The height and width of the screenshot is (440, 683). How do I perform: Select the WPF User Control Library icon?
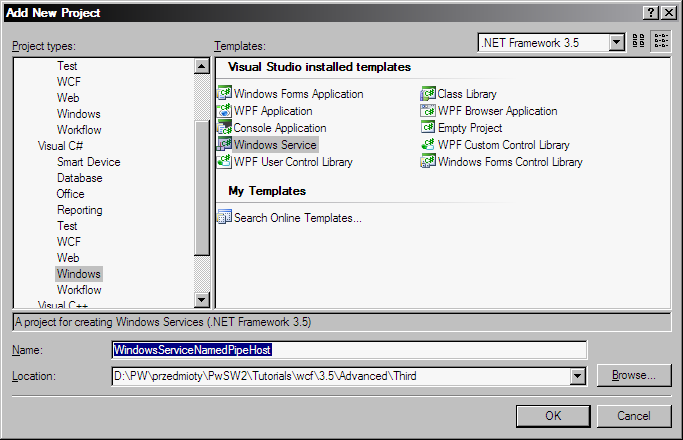tap(224, 161)
